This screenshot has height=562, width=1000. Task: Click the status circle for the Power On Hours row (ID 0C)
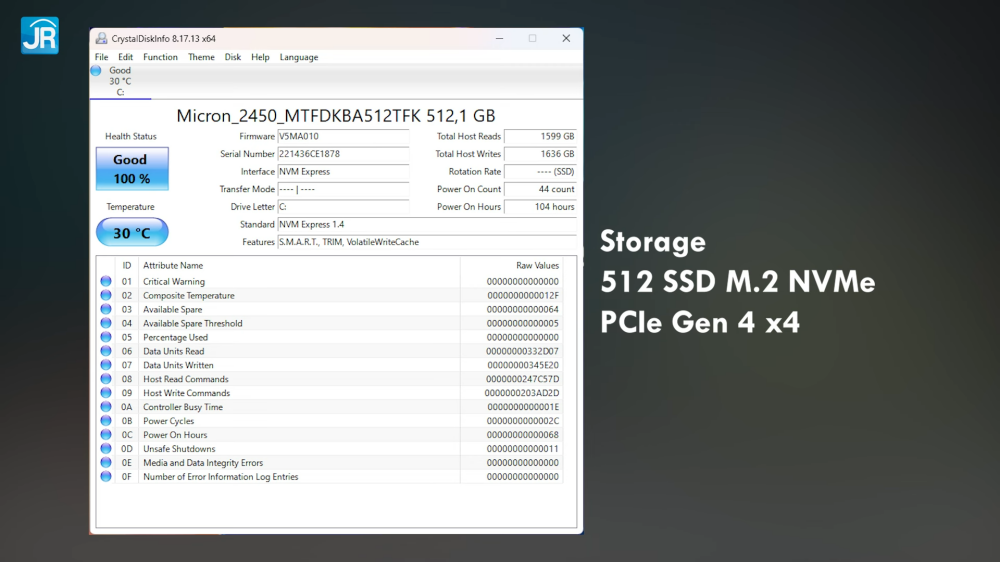point(106,434)
